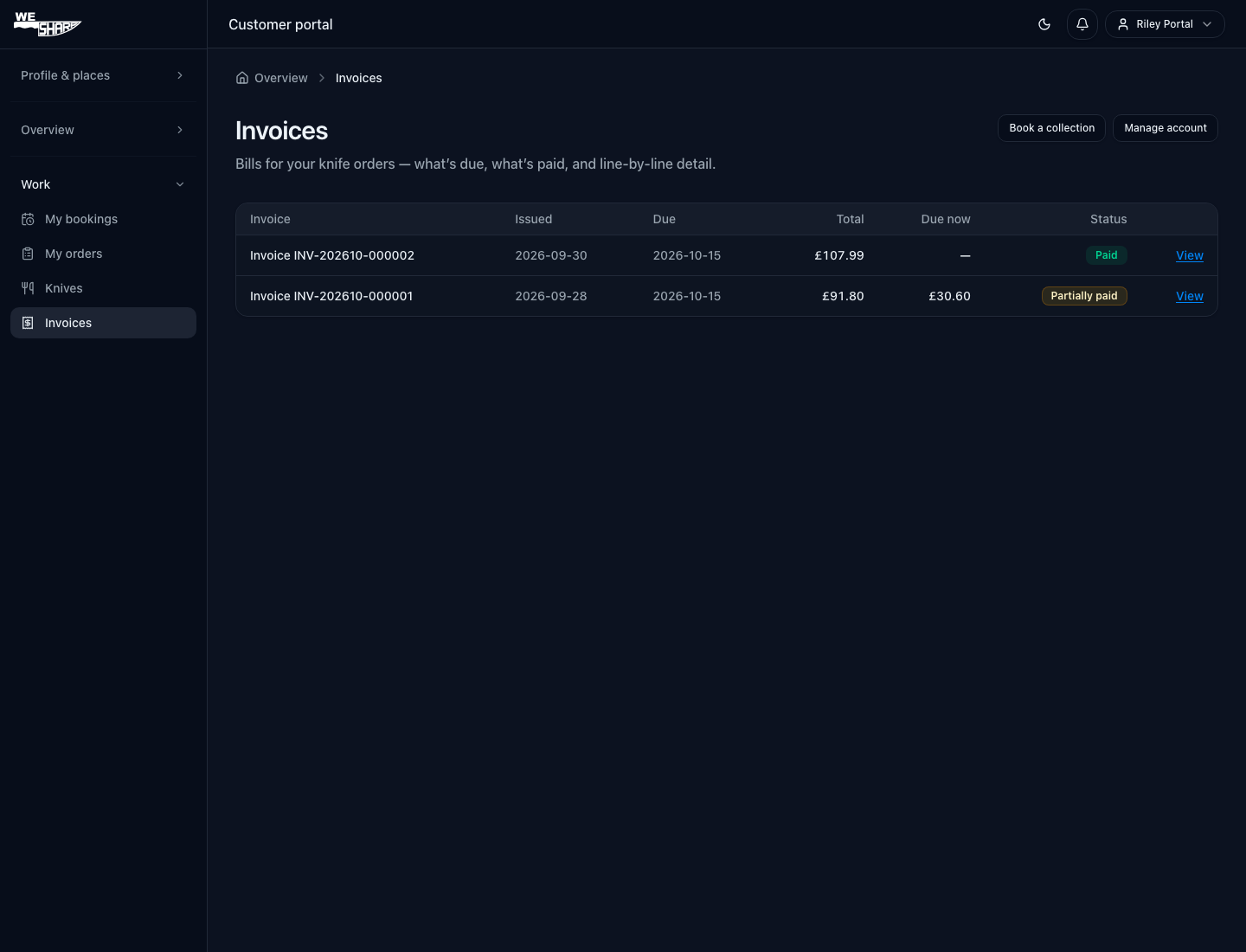Click issued date 2026-09-28
1246x952 pixels.
click(551, 296)
